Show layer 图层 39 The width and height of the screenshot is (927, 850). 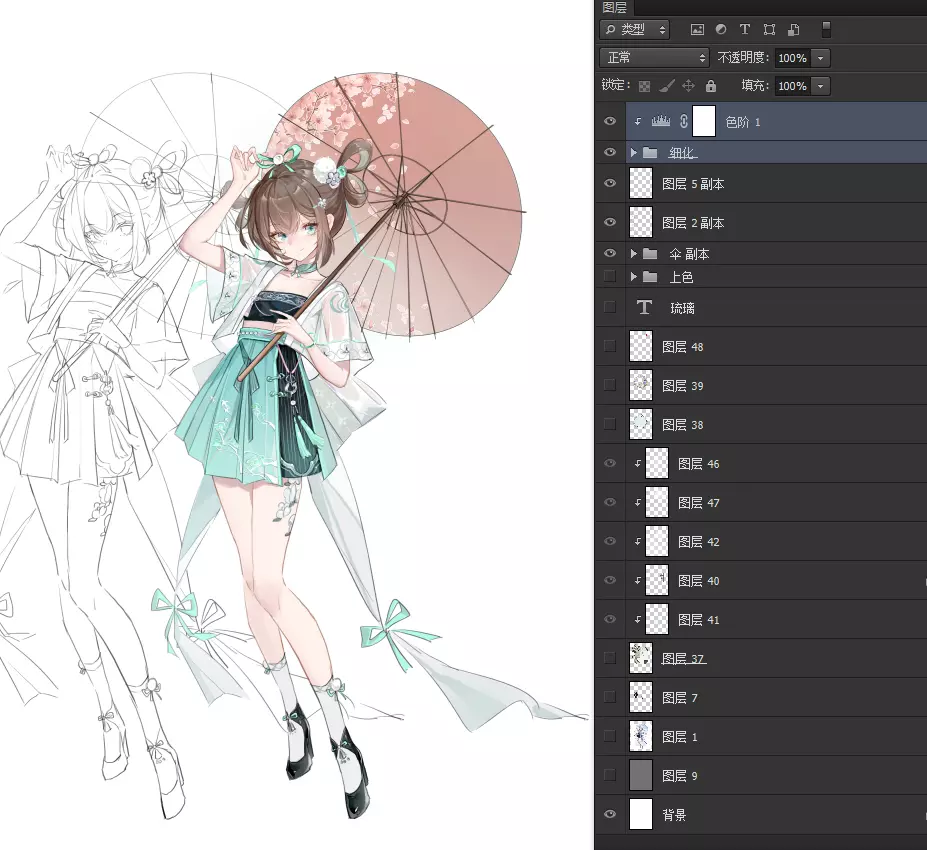610,385
